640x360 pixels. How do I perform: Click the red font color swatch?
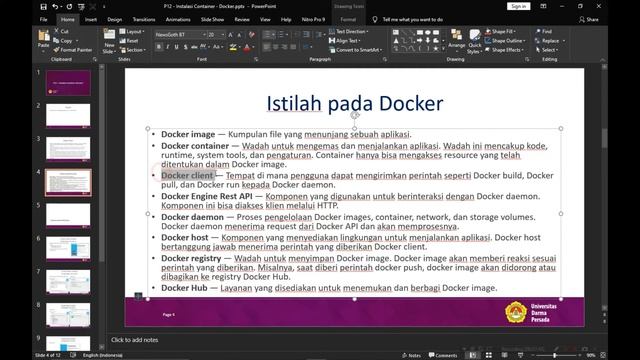(x=247, y=47)
